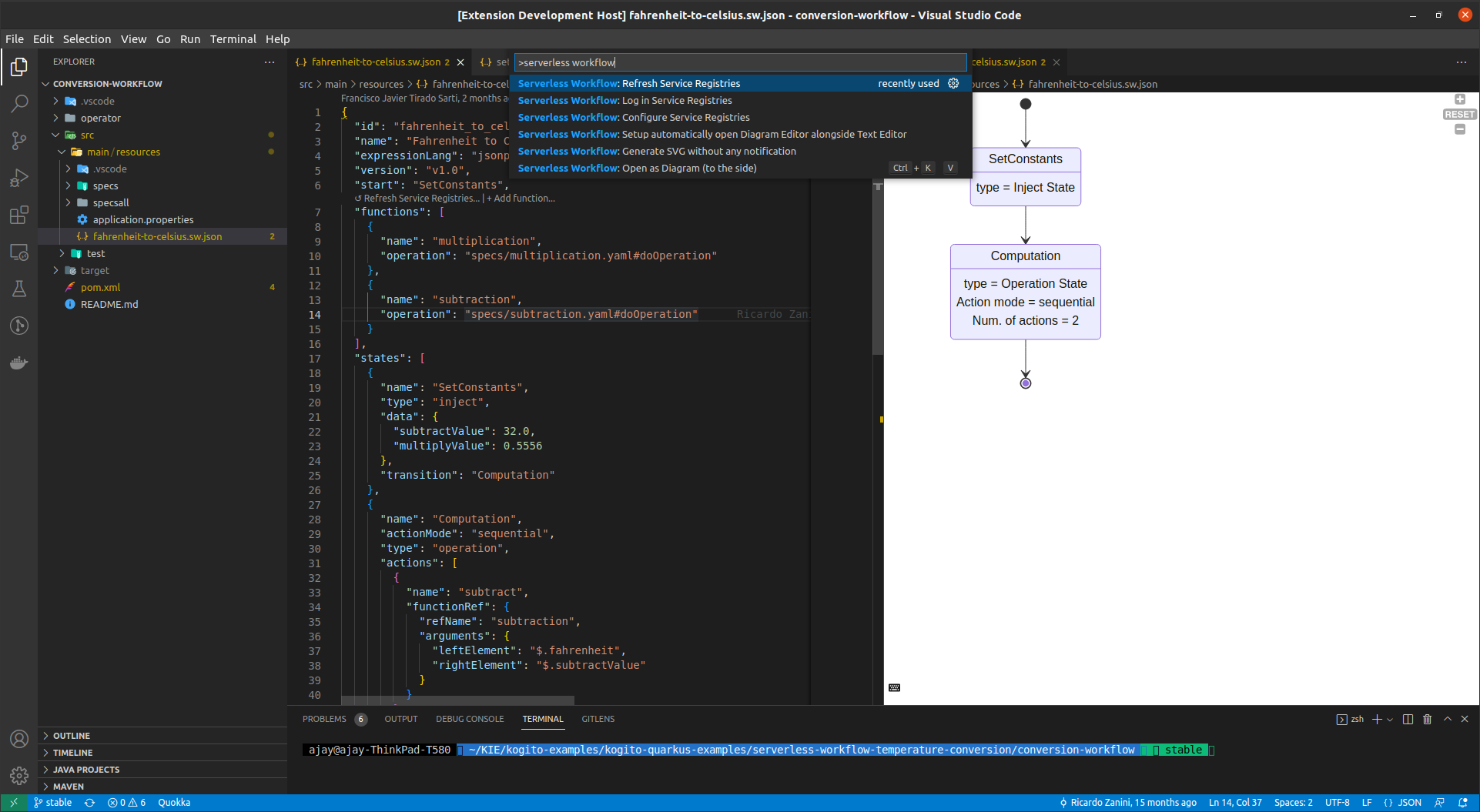This screenshot has height=812, width=1480.
Task: Zoom out the diagram with minus button
Action: click(x=1459, y=129)
